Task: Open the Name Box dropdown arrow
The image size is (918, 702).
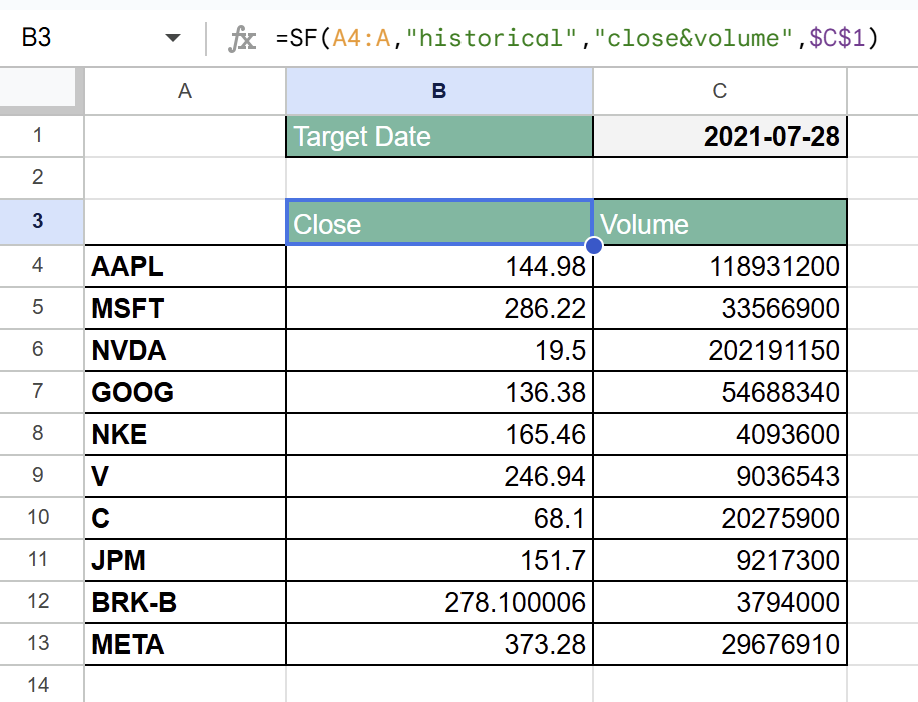Action: (x=172, y=38)
